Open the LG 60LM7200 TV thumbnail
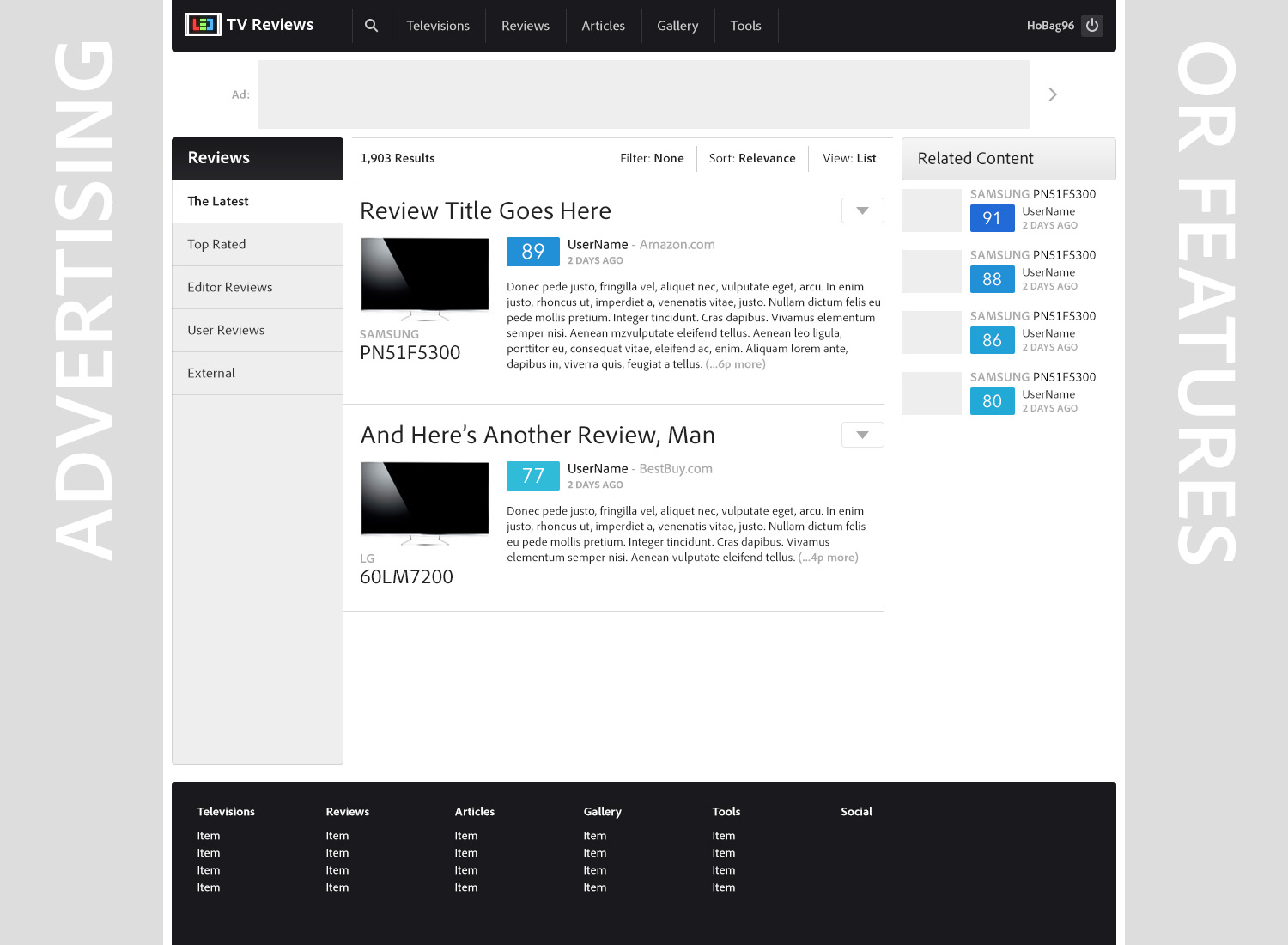 [425, 501]
